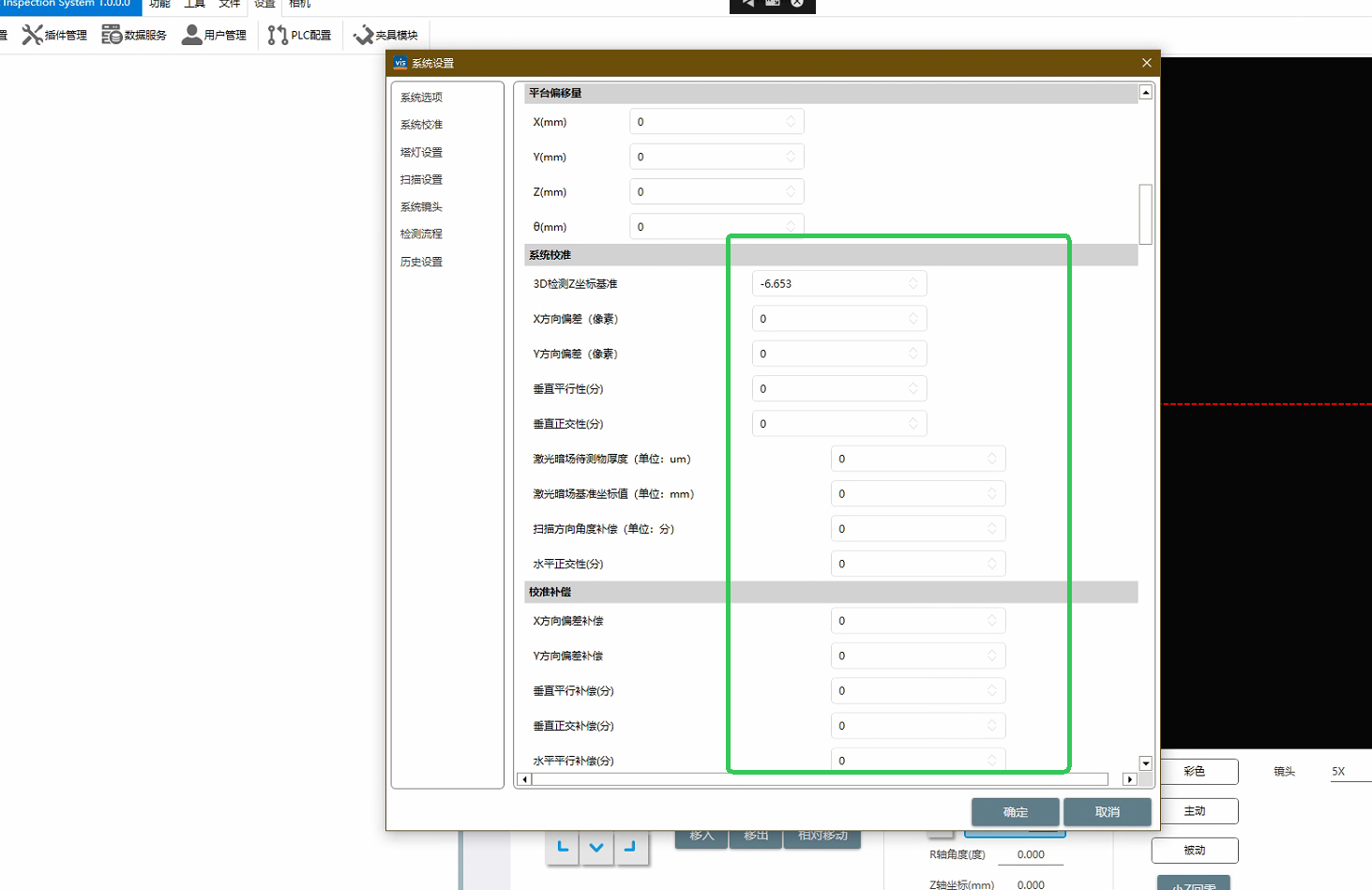The height and width of the screenshot is (890, 1372).
Task: Click the Y(mm) platform offset input field
Action: tap(708, 158)
